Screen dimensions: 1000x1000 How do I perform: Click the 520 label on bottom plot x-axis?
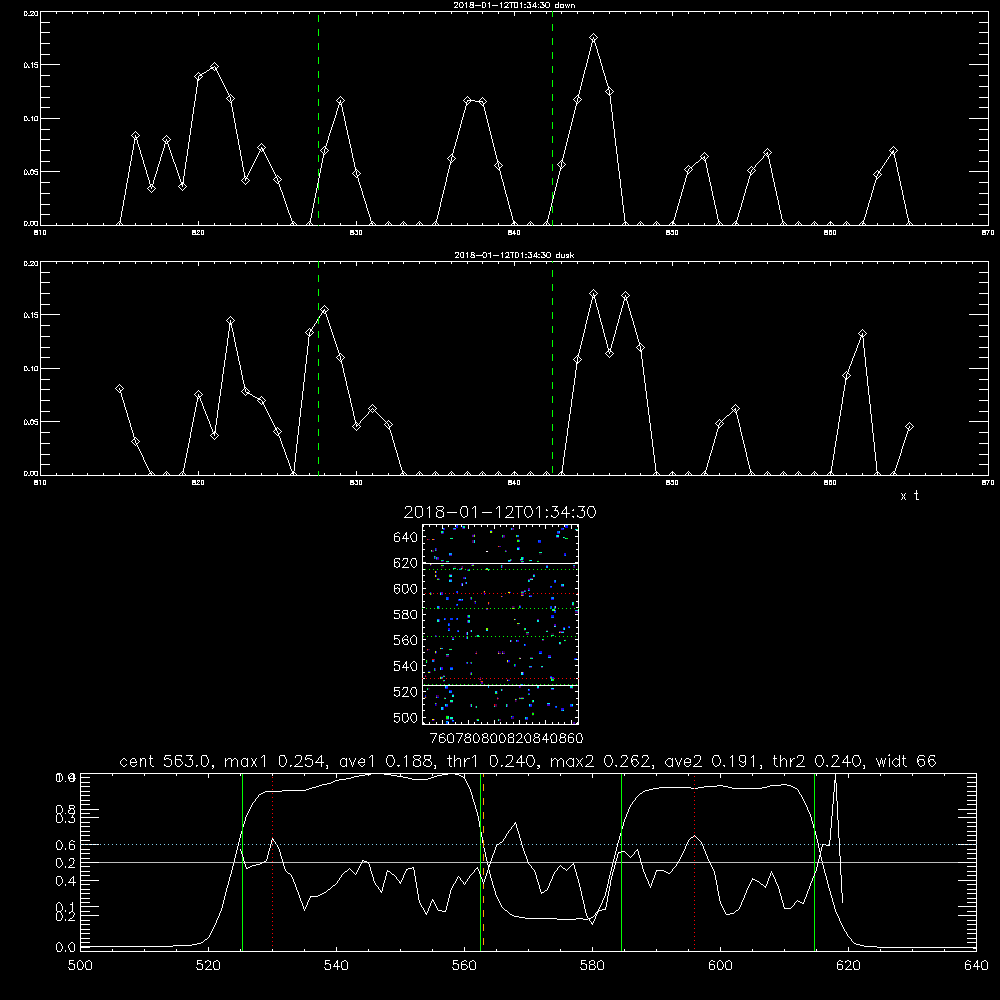(x=208, y=966)
